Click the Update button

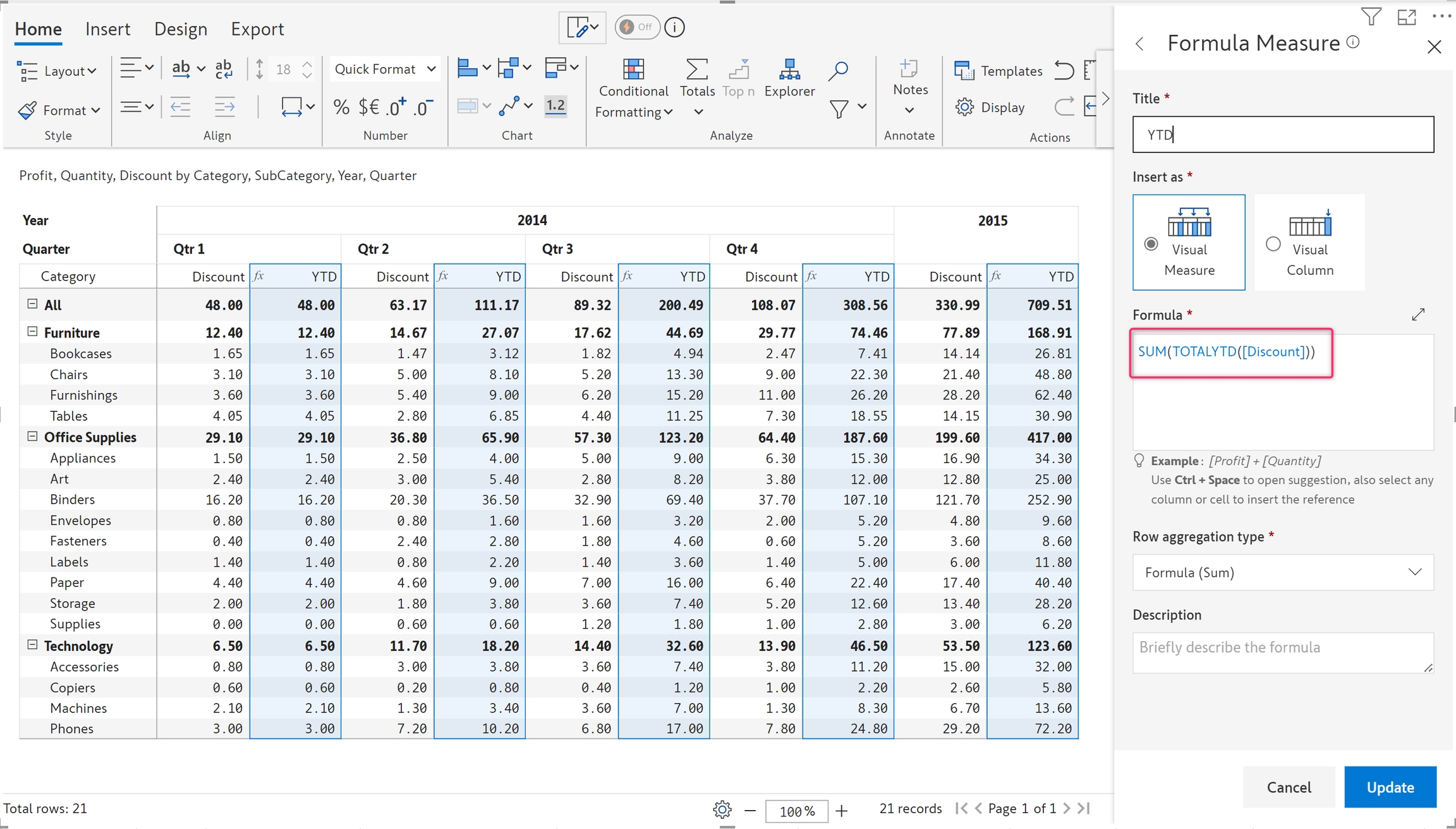click(1390, 787)
